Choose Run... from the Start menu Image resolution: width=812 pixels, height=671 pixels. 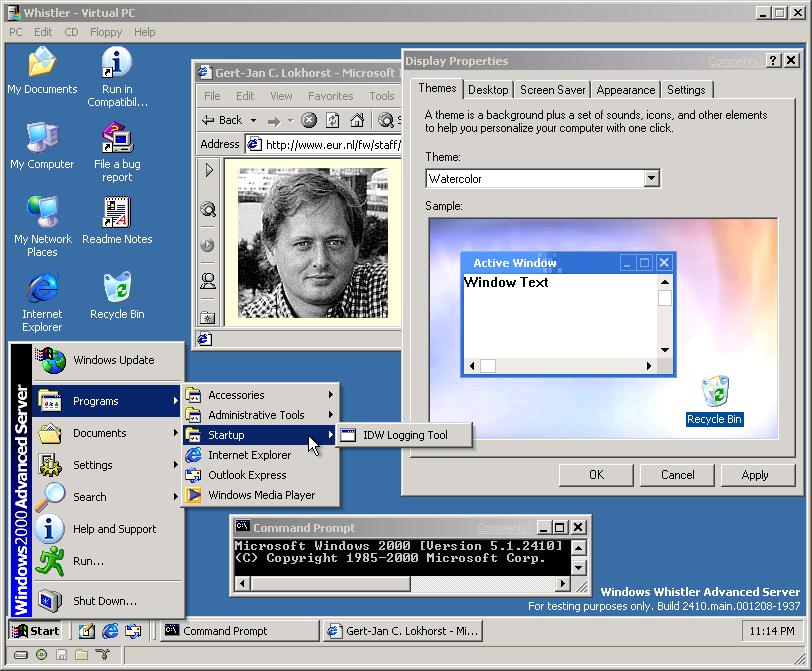tap(108, 561)
